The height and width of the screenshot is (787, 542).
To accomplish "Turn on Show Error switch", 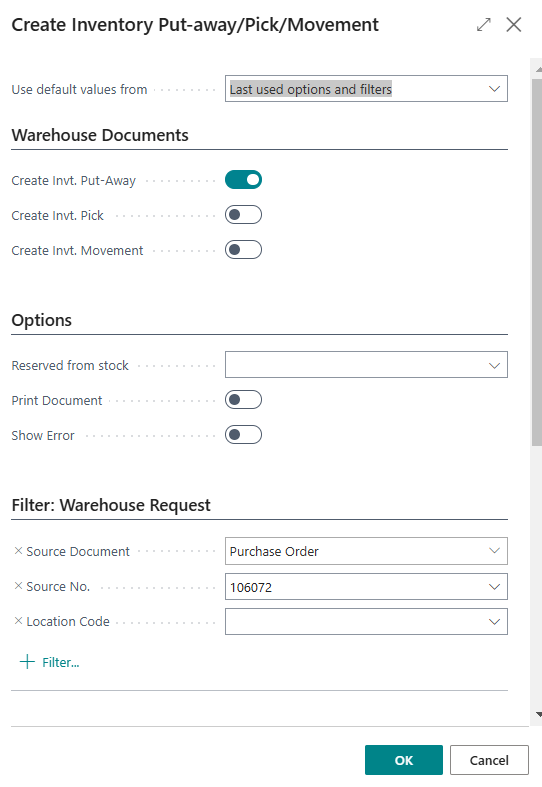I will 243,435.
